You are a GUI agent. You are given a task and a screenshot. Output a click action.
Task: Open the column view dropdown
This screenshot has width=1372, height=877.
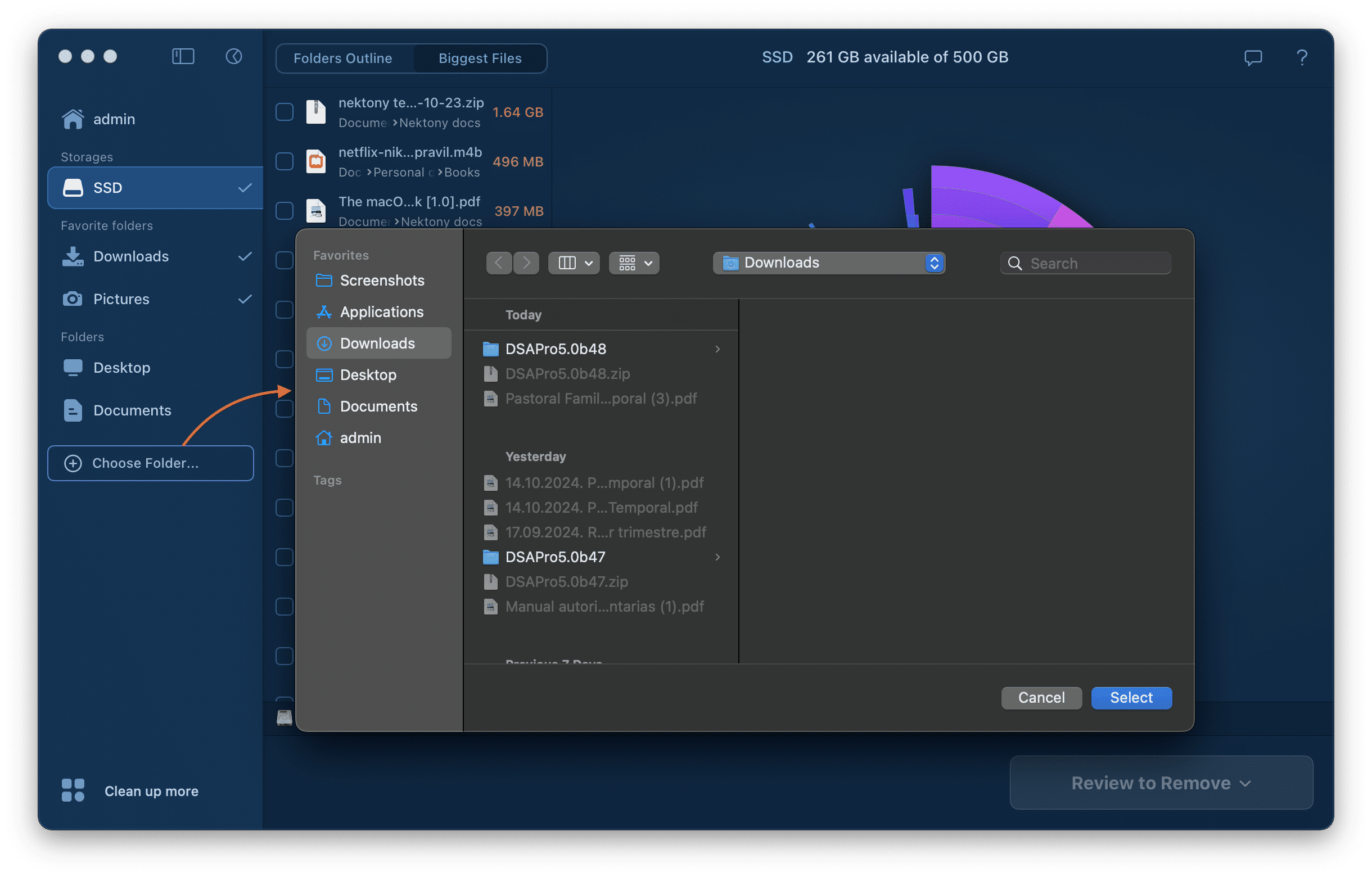click(574, 263)
